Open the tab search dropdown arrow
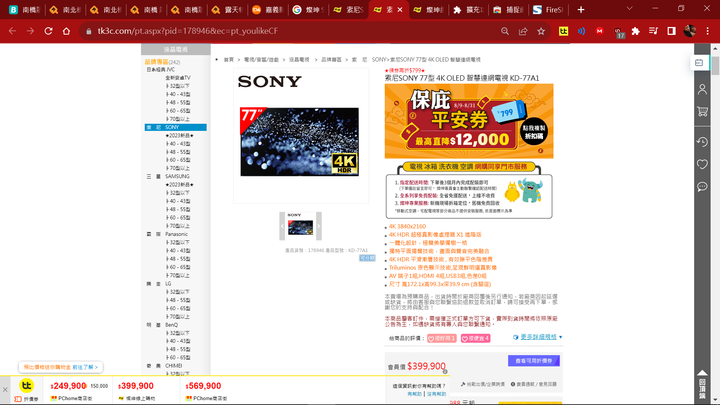The image size is (720, 405). click(630, 9)
